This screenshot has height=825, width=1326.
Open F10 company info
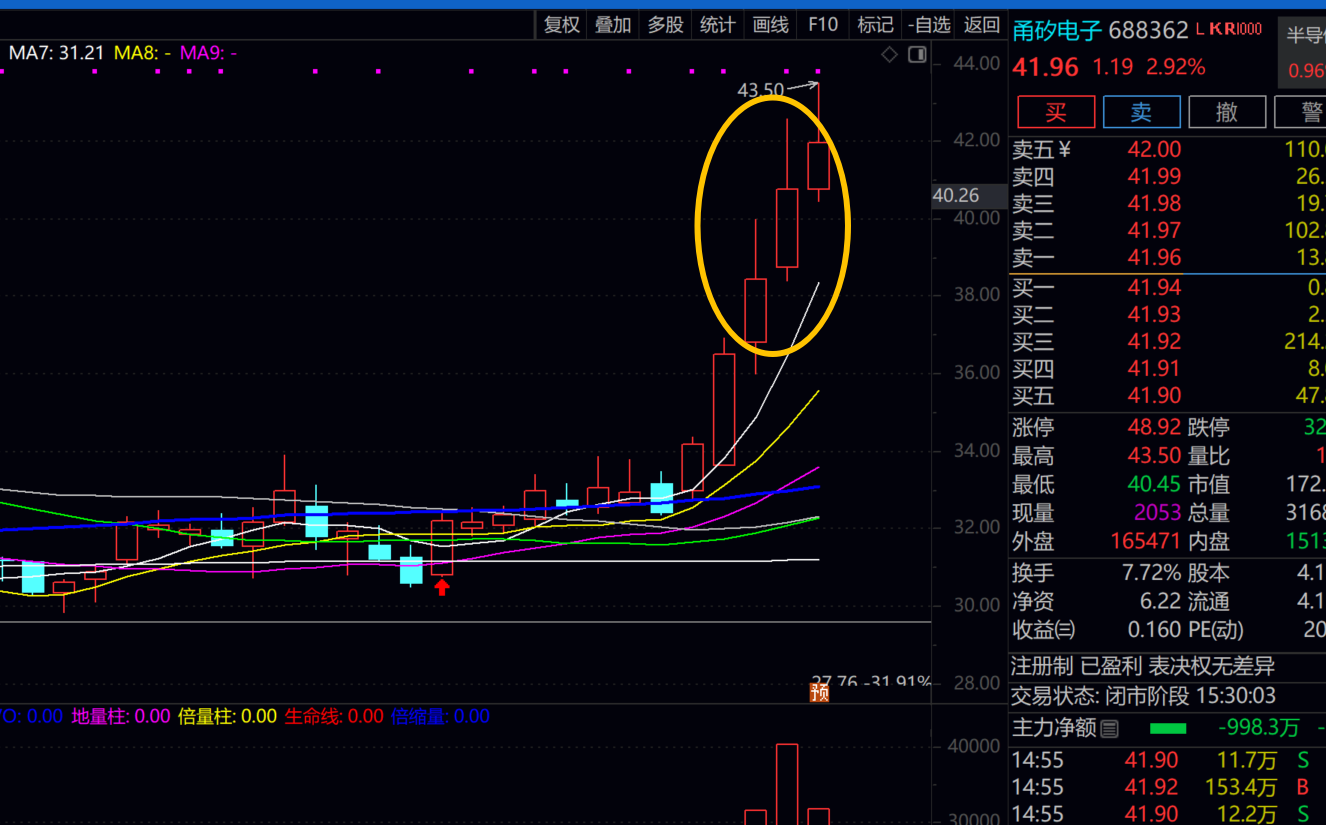(x=823, y=25)
